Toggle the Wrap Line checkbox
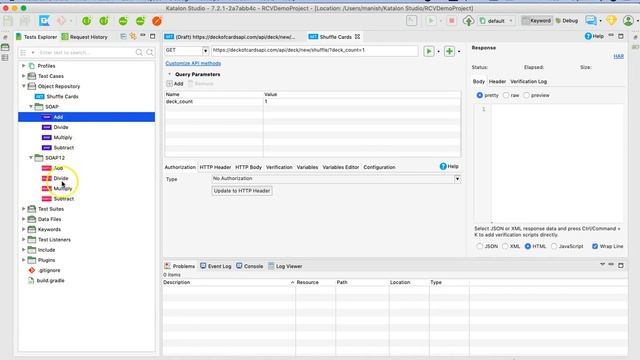This screenshot has width=640, height=360. [595, 246]
